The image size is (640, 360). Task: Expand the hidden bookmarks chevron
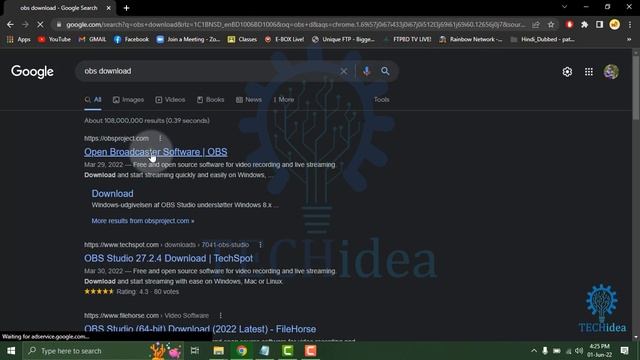(629, 39)
